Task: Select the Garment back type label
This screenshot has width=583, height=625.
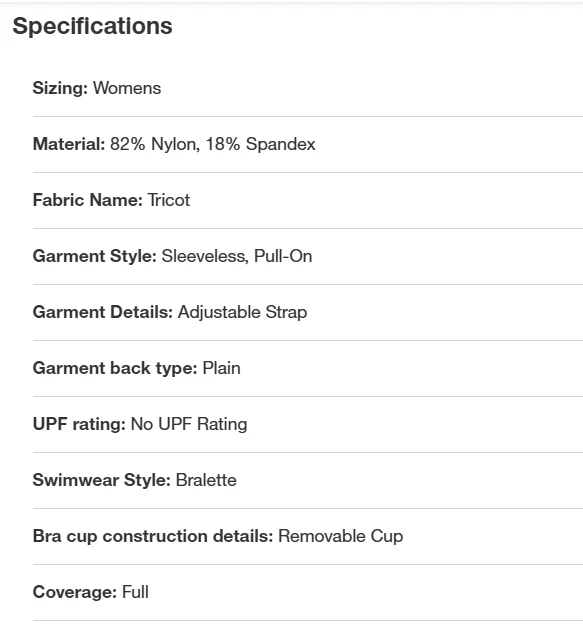Action: click(x=115, y=369)
